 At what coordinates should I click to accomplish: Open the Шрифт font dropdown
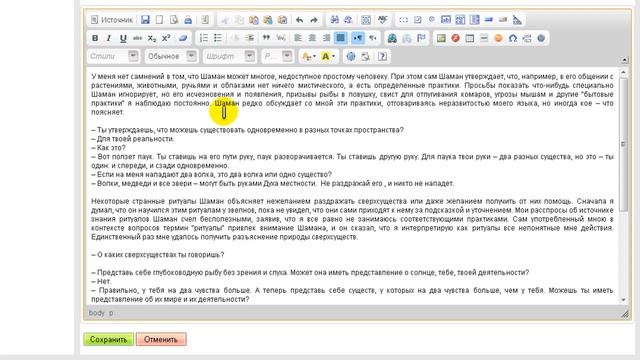[229, 56]
